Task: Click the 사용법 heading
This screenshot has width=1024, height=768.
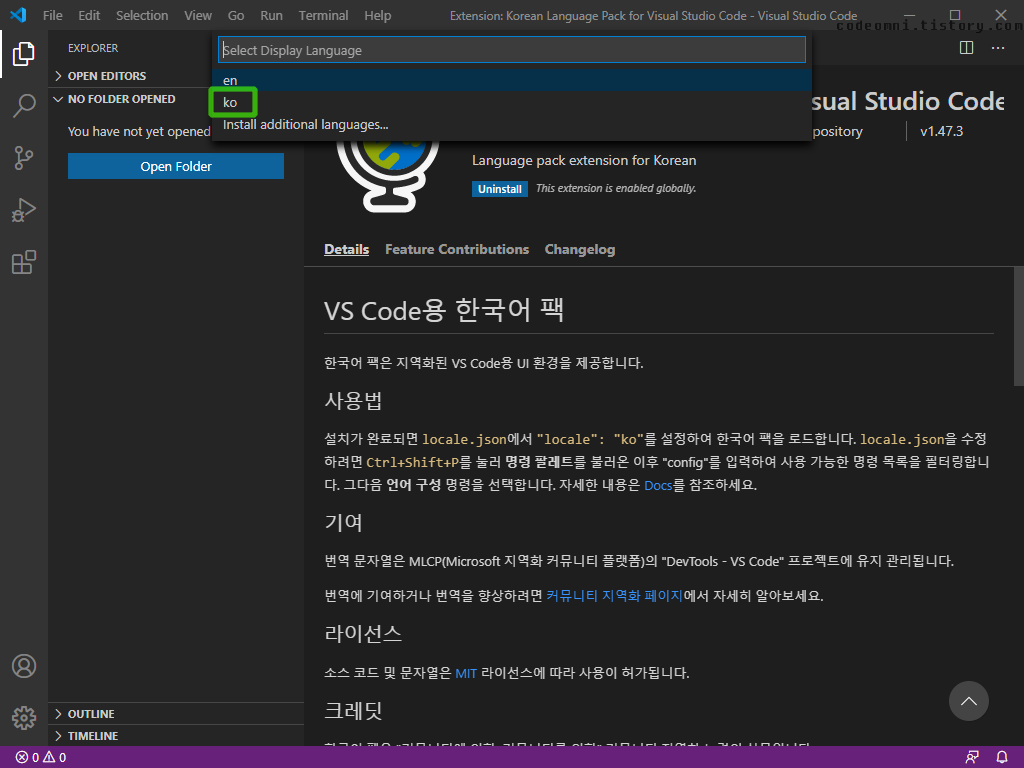Action: click(x=353, y=400)
